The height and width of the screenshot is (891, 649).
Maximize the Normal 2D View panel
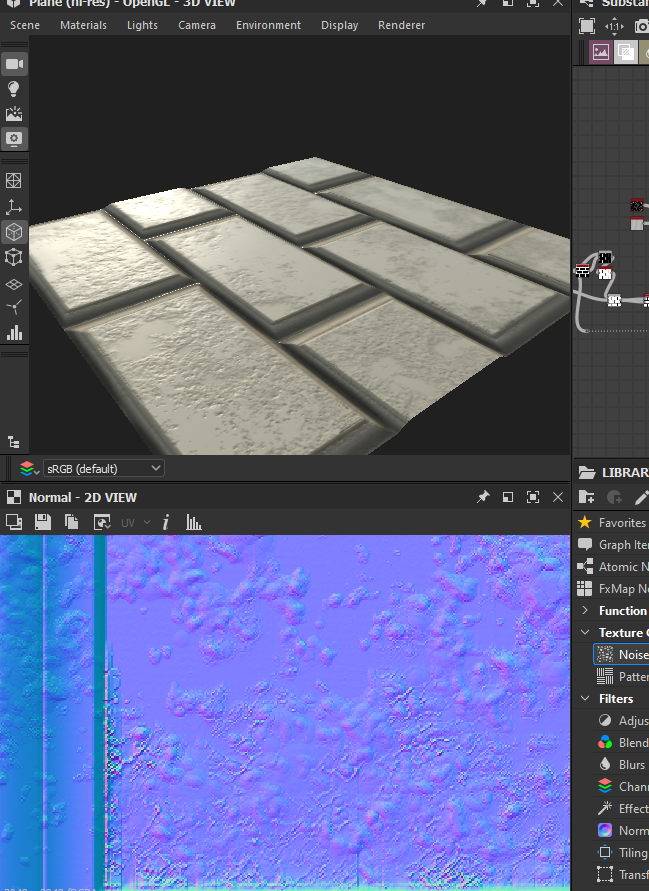click(532, 497)
